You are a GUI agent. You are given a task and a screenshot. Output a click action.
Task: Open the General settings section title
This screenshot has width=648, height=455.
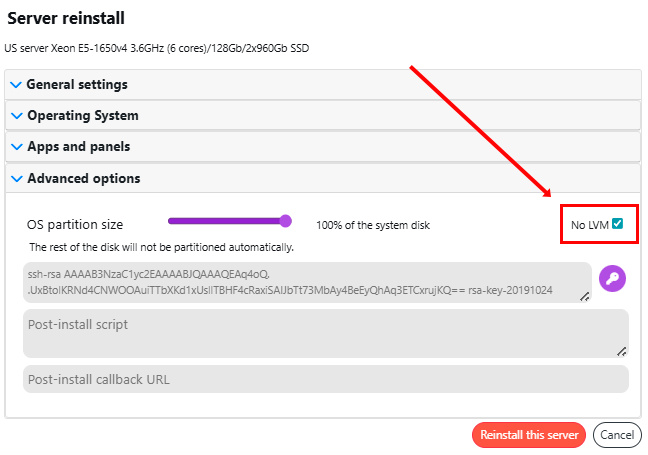pos(77,85)
